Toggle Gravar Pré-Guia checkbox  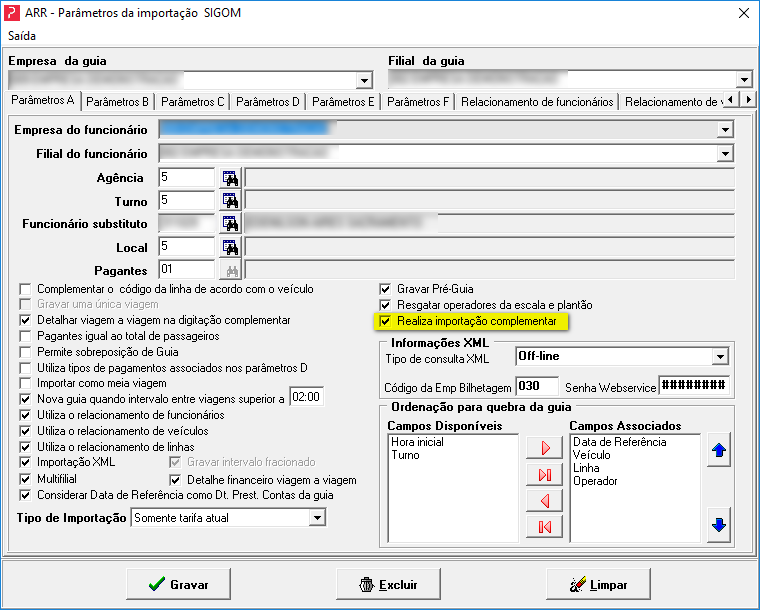point(385,289)
